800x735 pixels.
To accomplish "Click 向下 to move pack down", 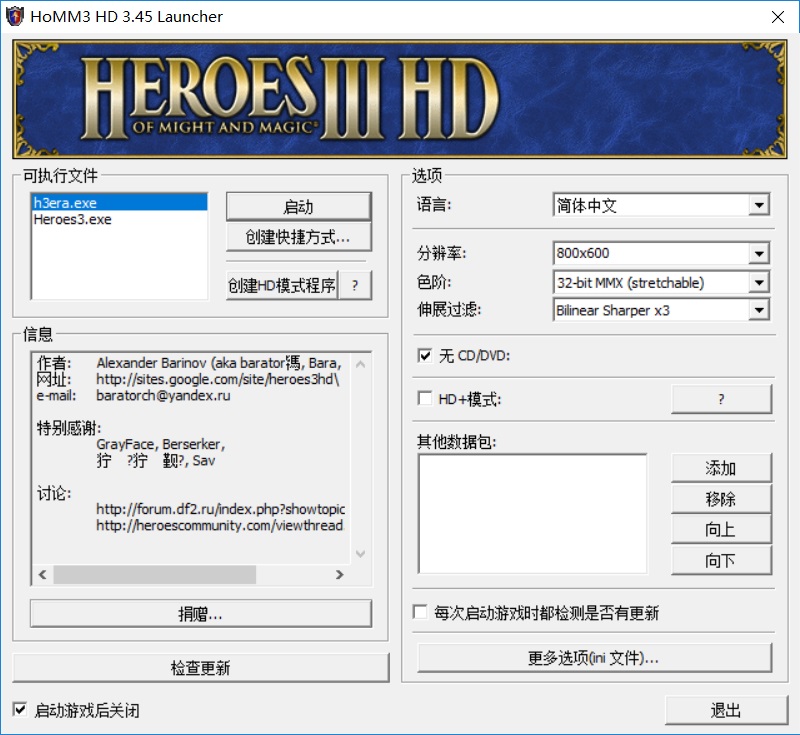I will click(721, 561).
